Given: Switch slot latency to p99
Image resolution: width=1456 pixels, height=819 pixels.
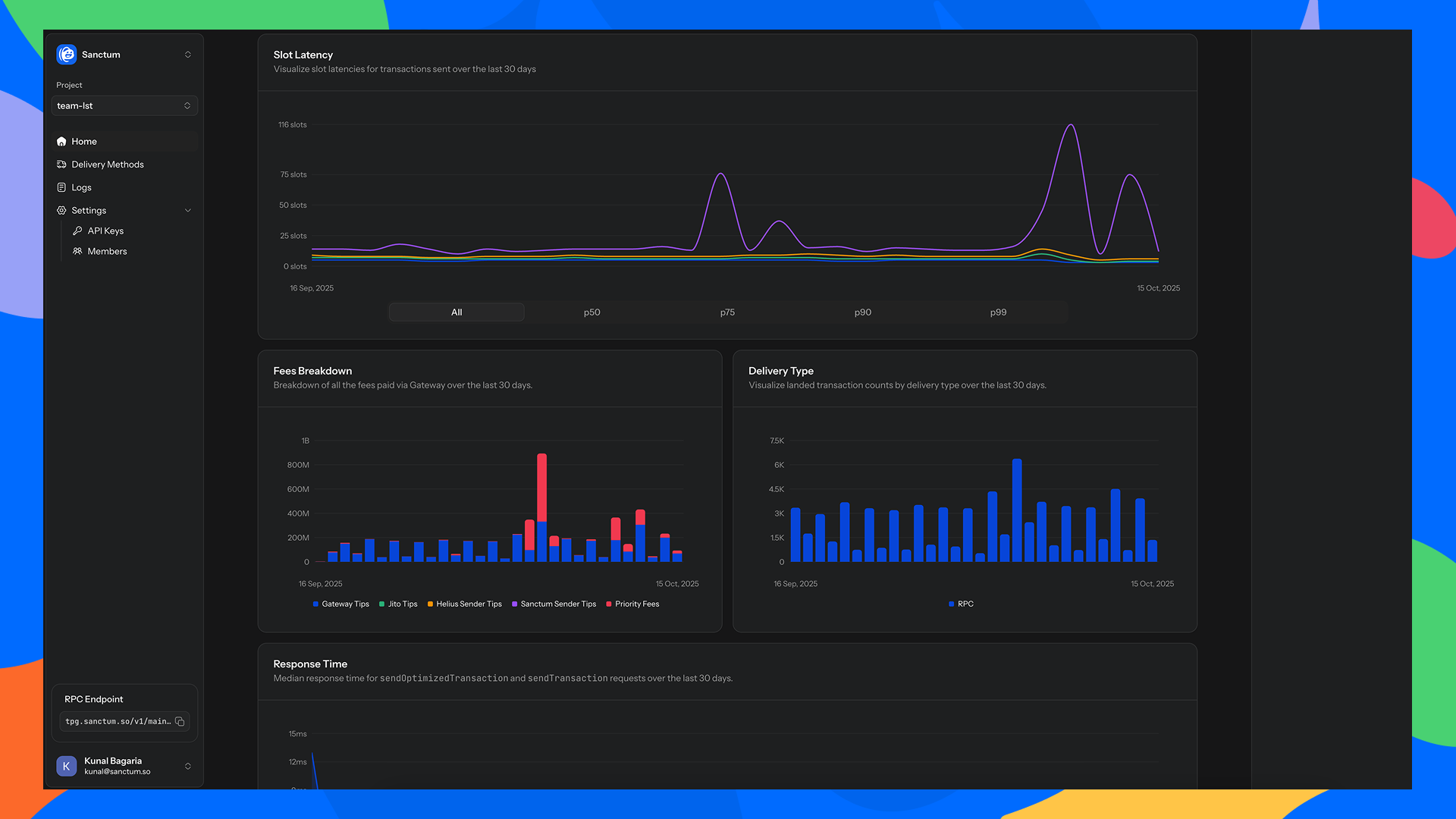Looking at the screenshot, I should (x=999, y=312).
